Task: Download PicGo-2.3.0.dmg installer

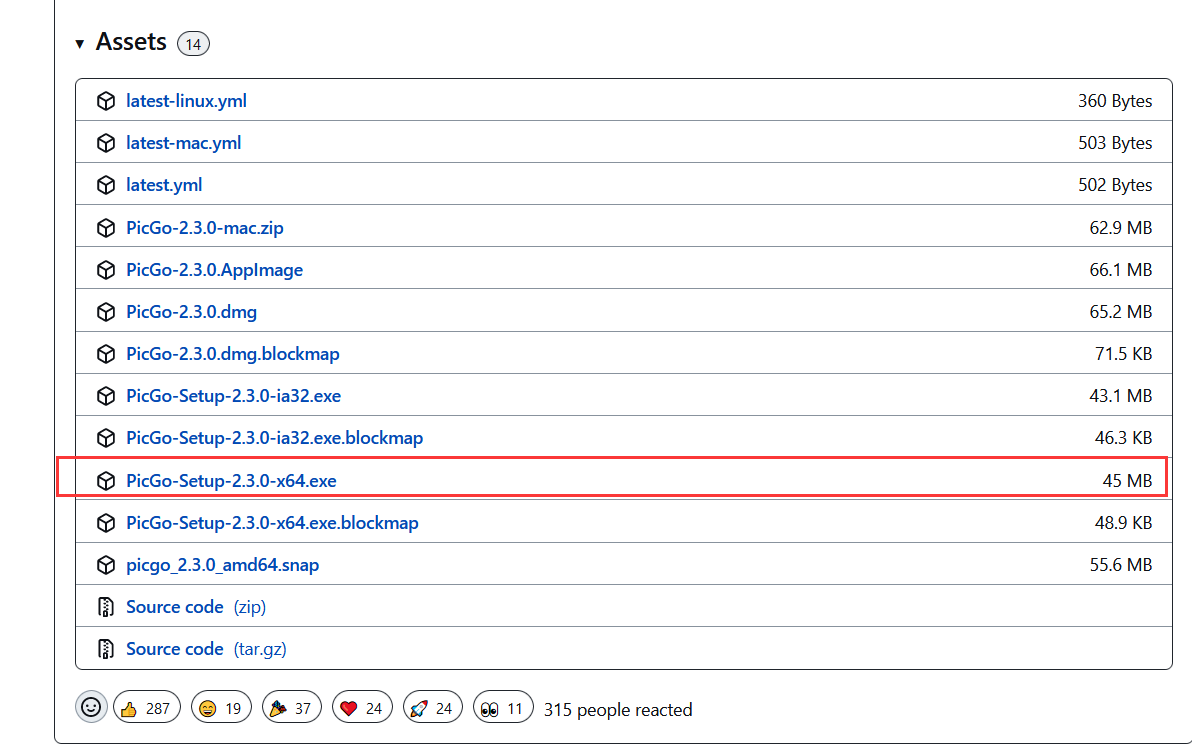Action: (192, 312)
